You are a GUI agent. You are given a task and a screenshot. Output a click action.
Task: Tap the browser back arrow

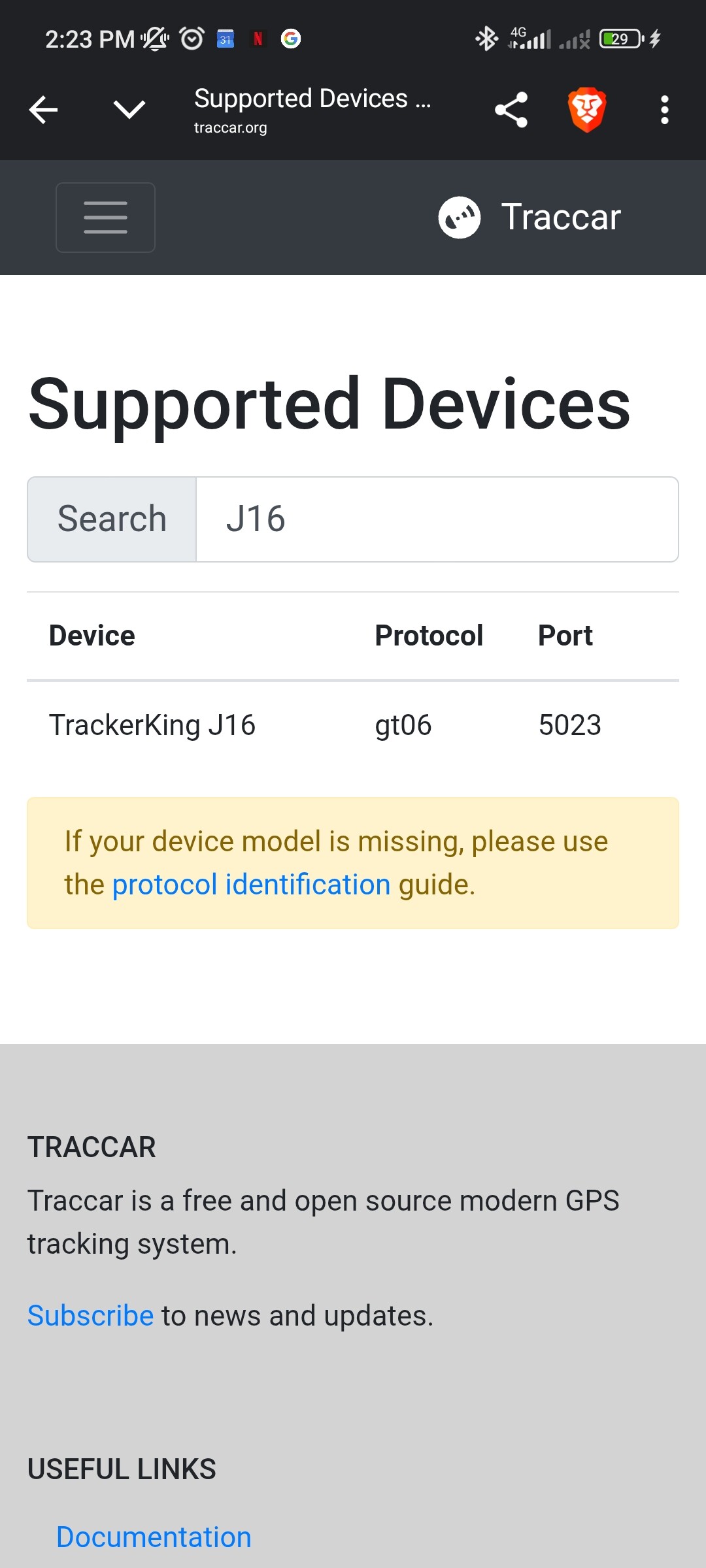pos(44,110)
